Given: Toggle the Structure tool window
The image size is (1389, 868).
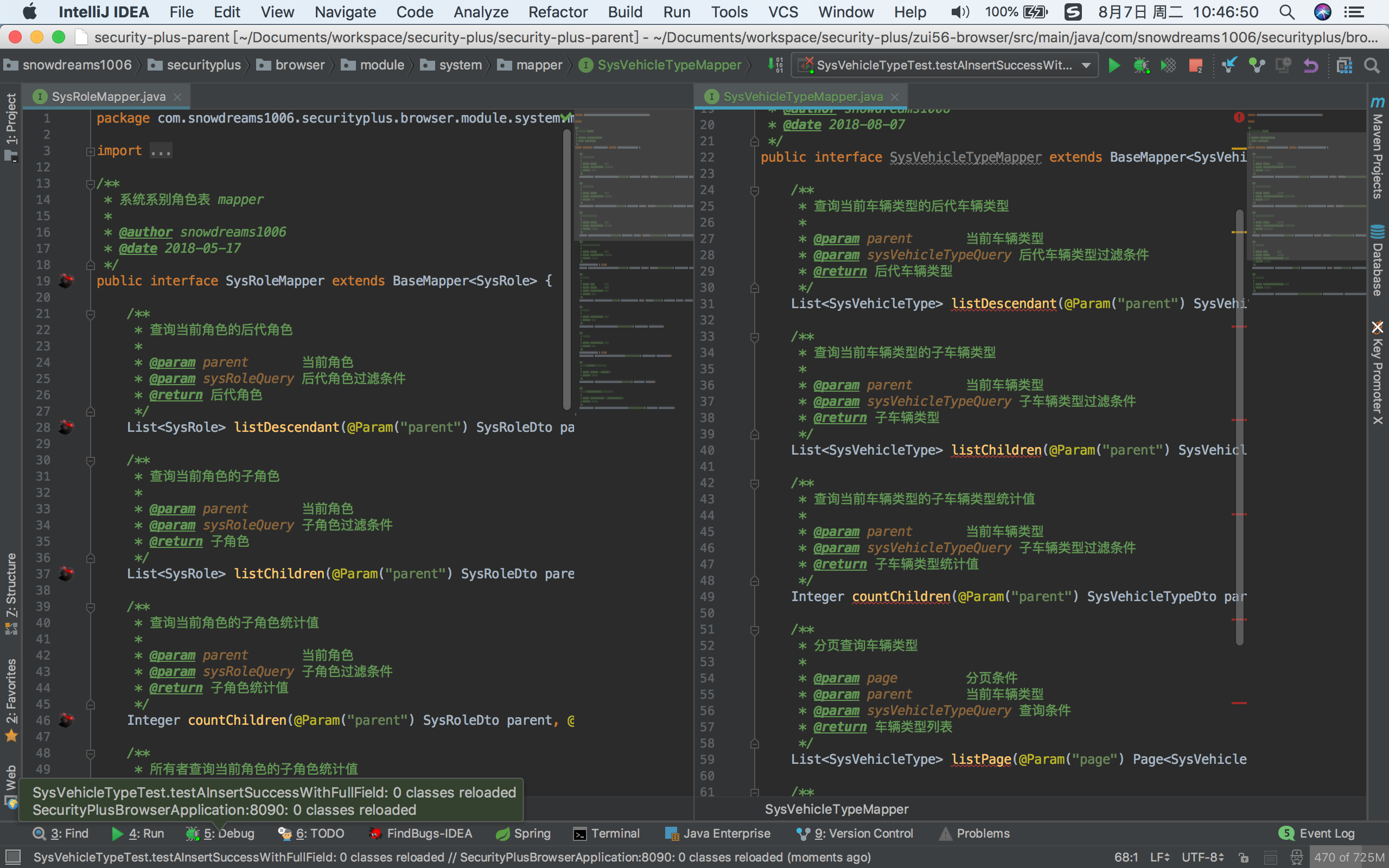Looking at the screenshot, I should pos(11,593).
